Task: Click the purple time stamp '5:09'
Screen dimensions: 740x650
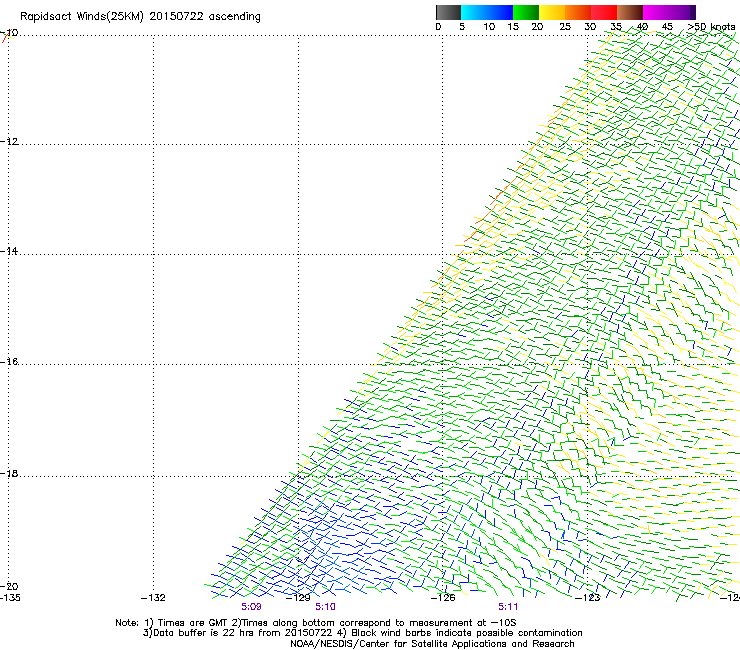Action: tap(251, 607)
